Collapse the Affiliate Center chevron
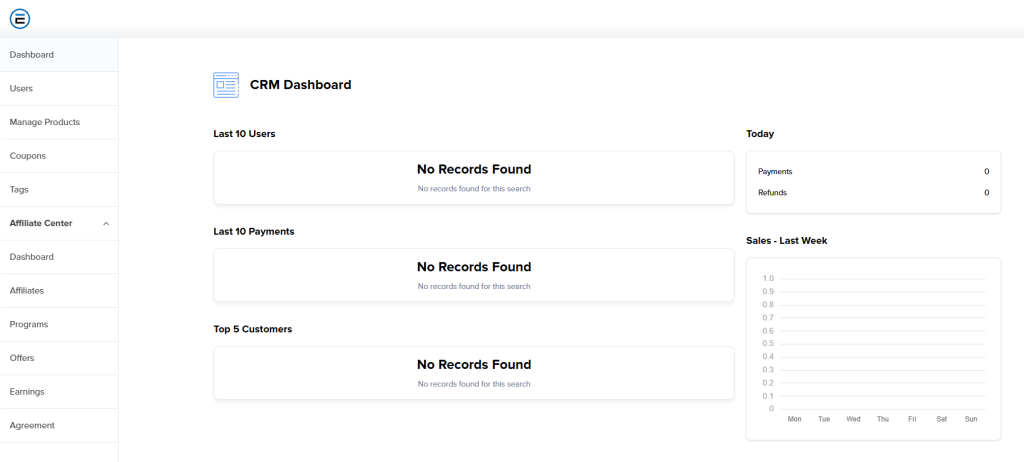 point(106,223)
